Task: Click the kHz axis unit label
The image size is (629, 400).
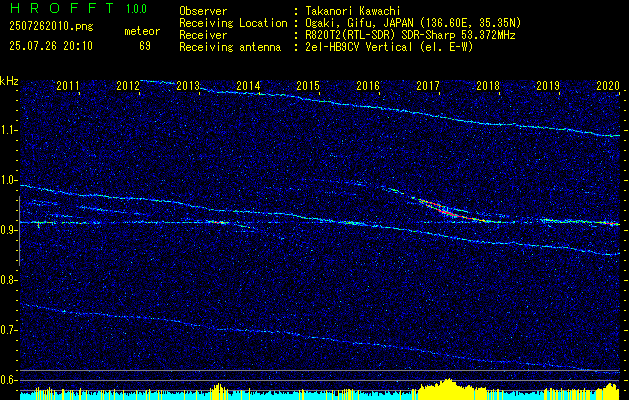Action: tap(9, 81)
